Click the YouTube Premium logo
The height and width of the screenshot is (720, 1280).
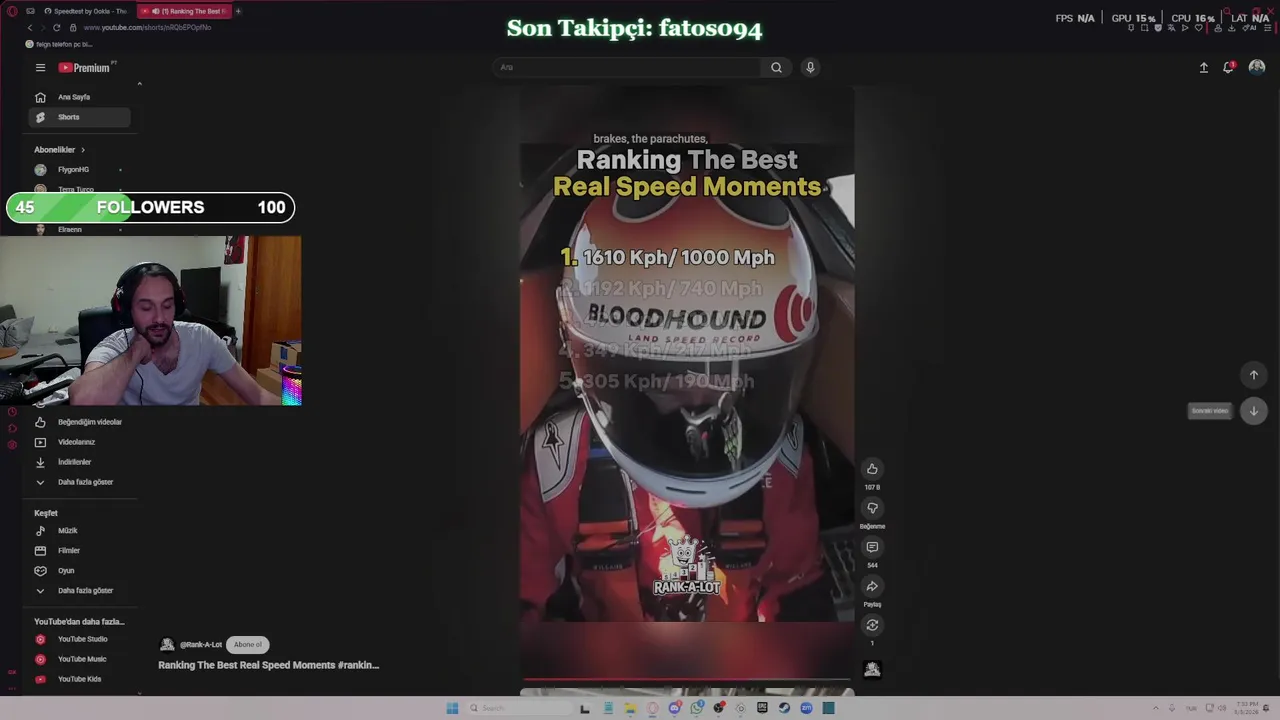coord(84,67)
